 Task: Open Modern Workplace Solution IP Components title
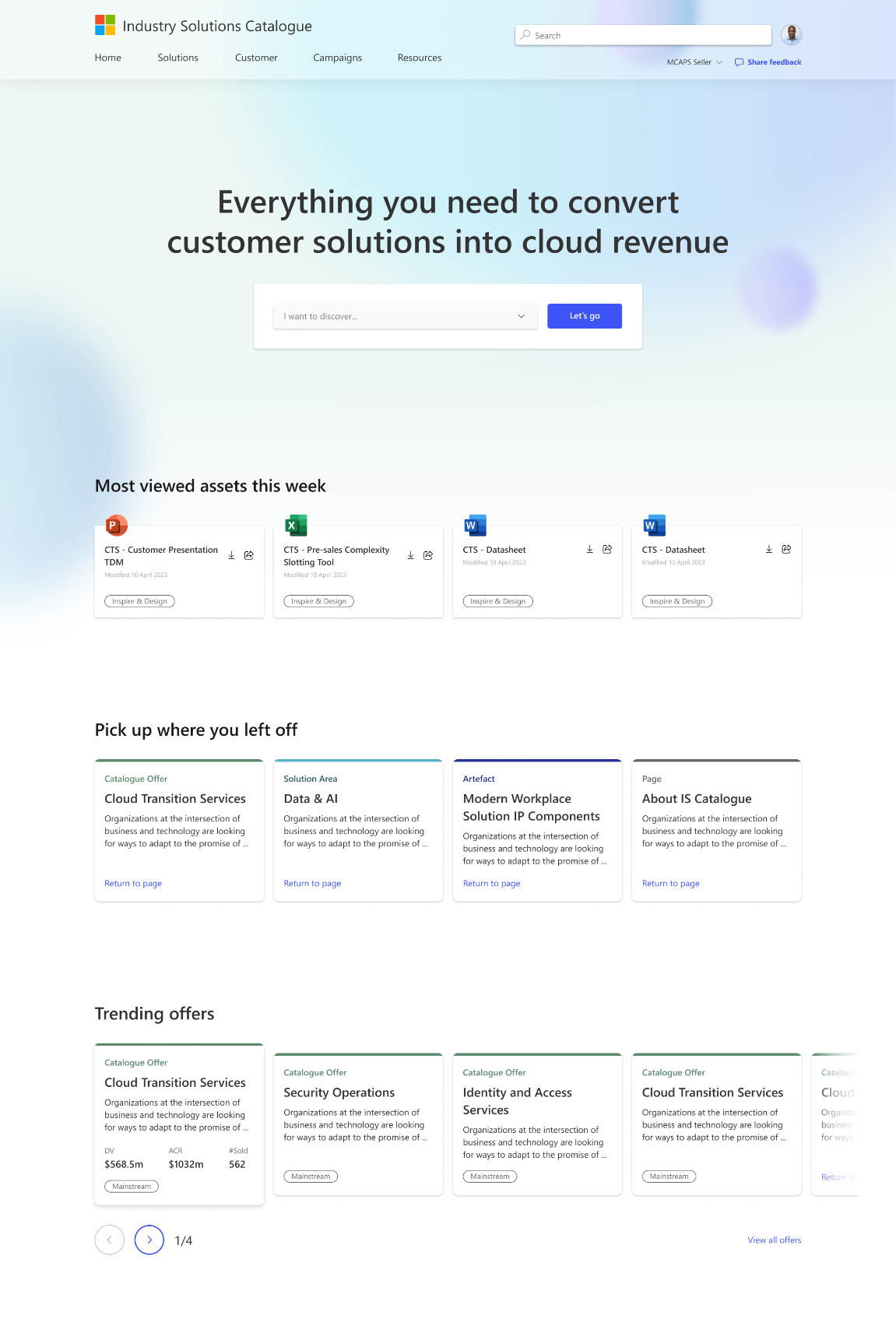click(x=531, y=807)
